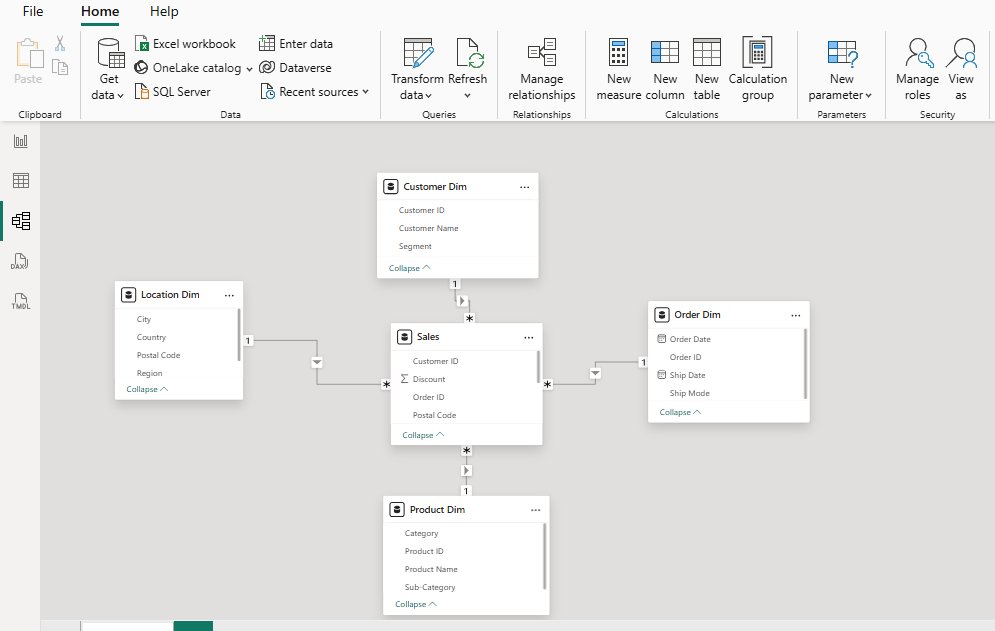Connect to SQL Server source
This screenshot has width=995, height=631.
click(x=173, y=92)
